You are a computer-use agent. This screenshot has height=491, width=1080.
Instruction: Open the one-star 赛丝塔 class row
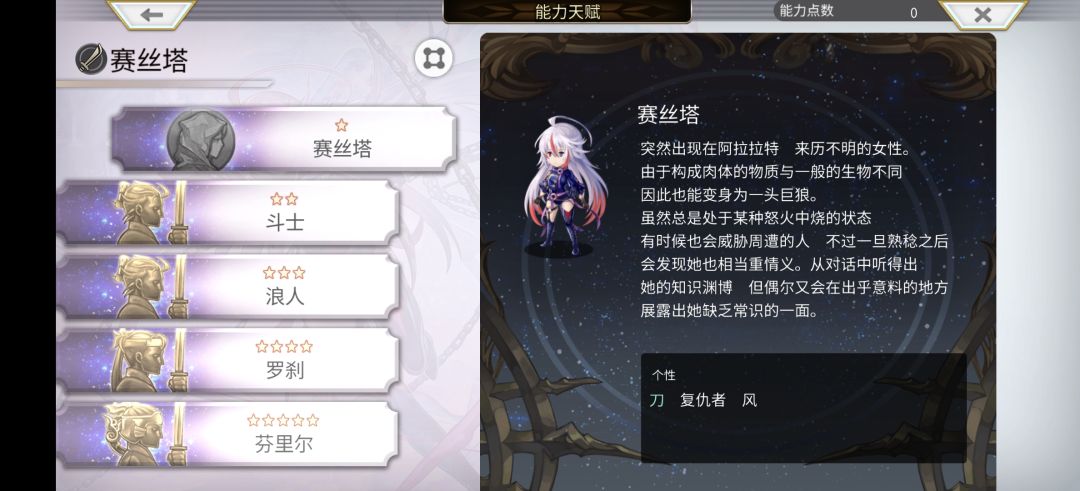tap(284, 139)
